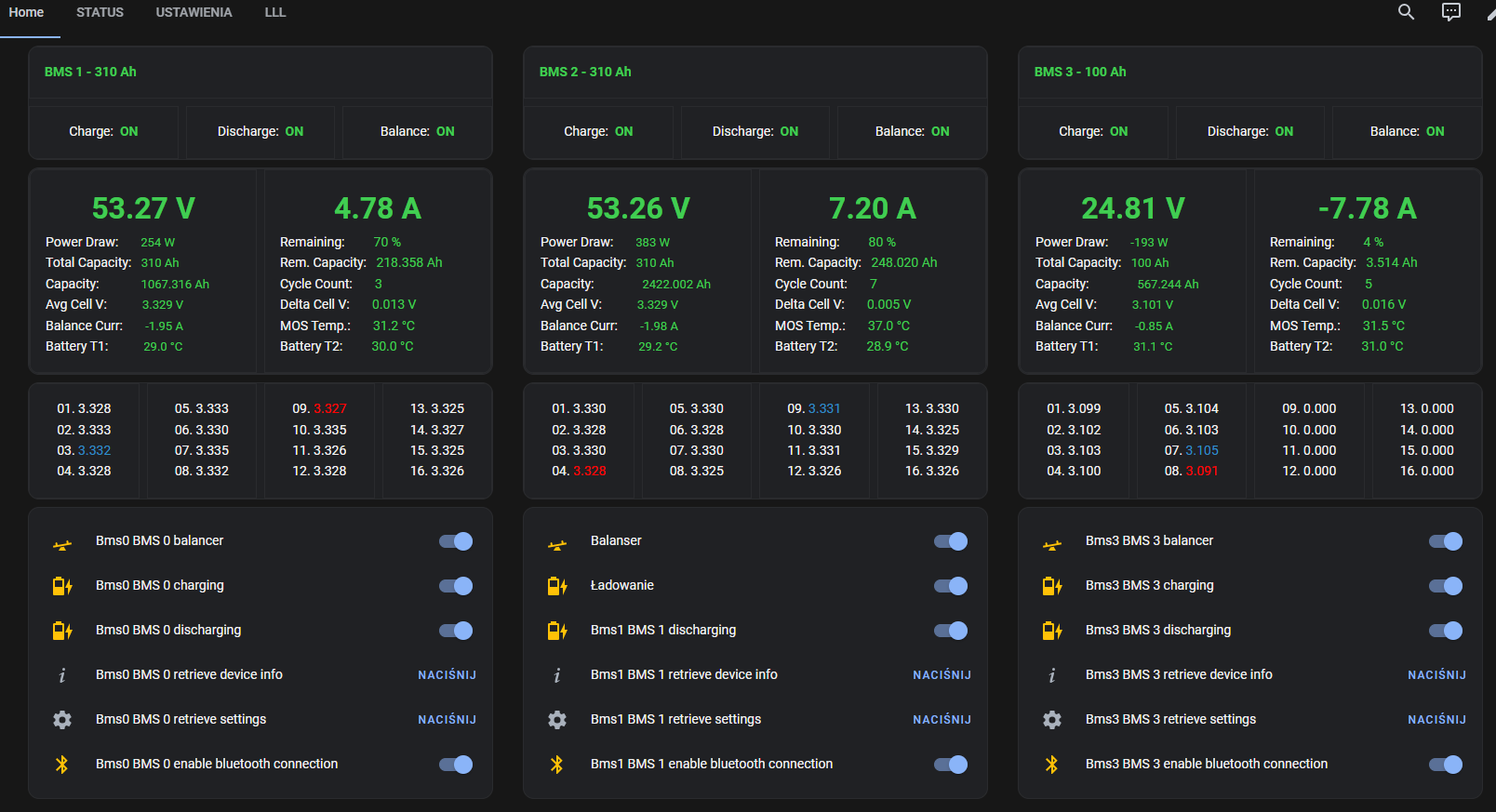The height and width of the screenshot is (812, 1496).
Task: Open BMS 2 Remaining 80 % value
Action: click(x=882, y=243)
